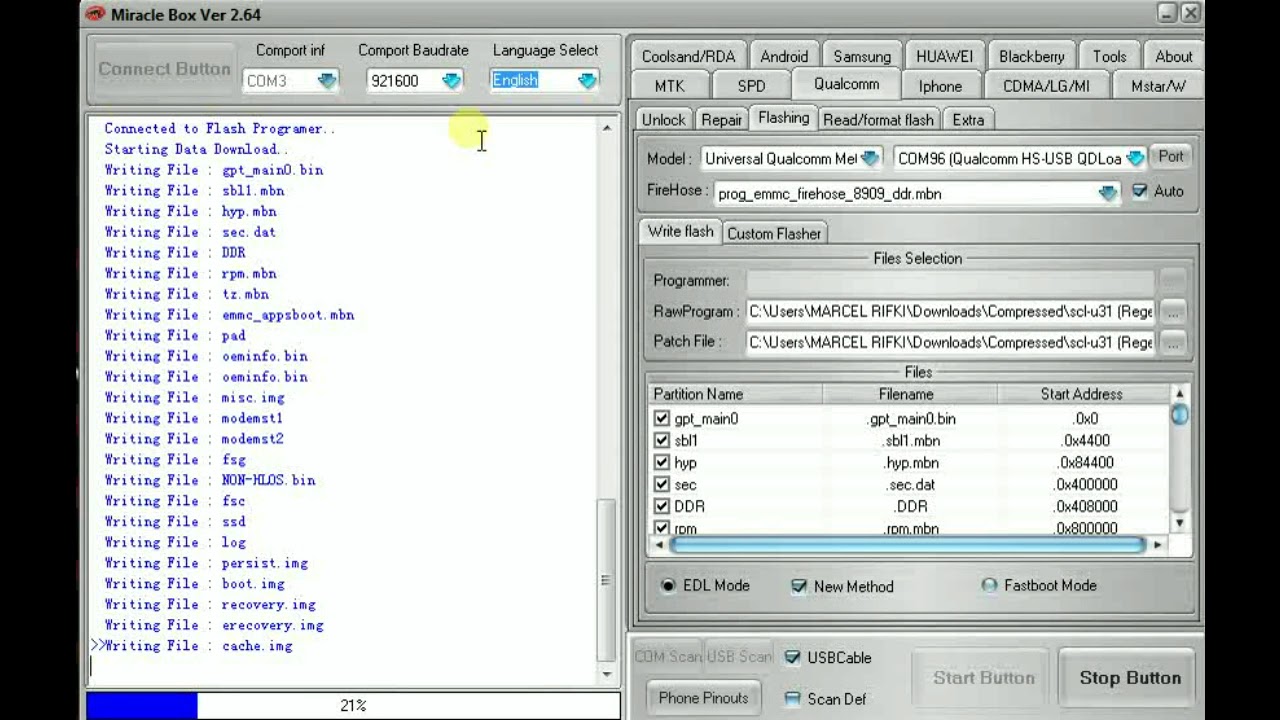The image size is (1280, 720).
Task: Click the USB Scan button
Action: pyautogui.click(x=739, y=657)
